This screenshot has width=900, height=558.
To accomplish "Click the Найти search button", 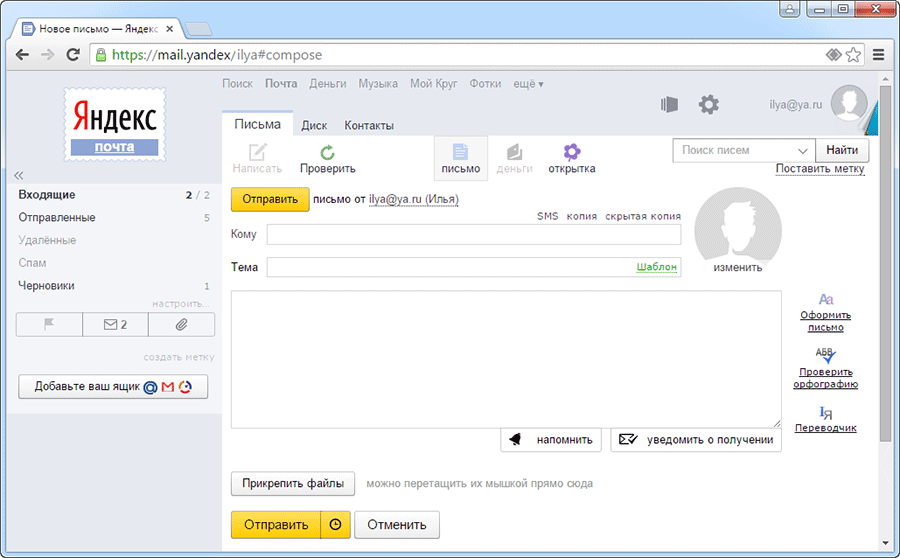I will click(x=842, y=150).
